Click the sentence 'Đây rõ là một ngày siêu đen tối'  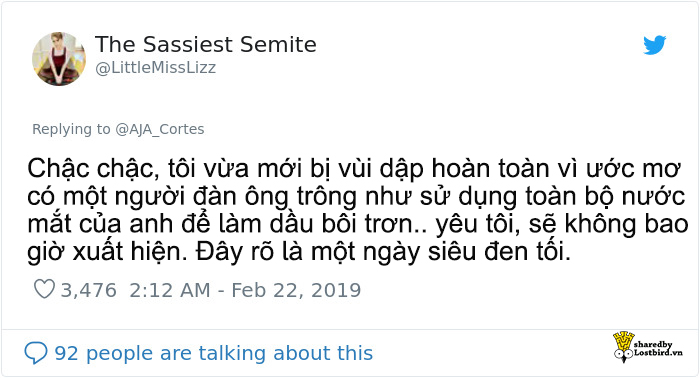383,252
